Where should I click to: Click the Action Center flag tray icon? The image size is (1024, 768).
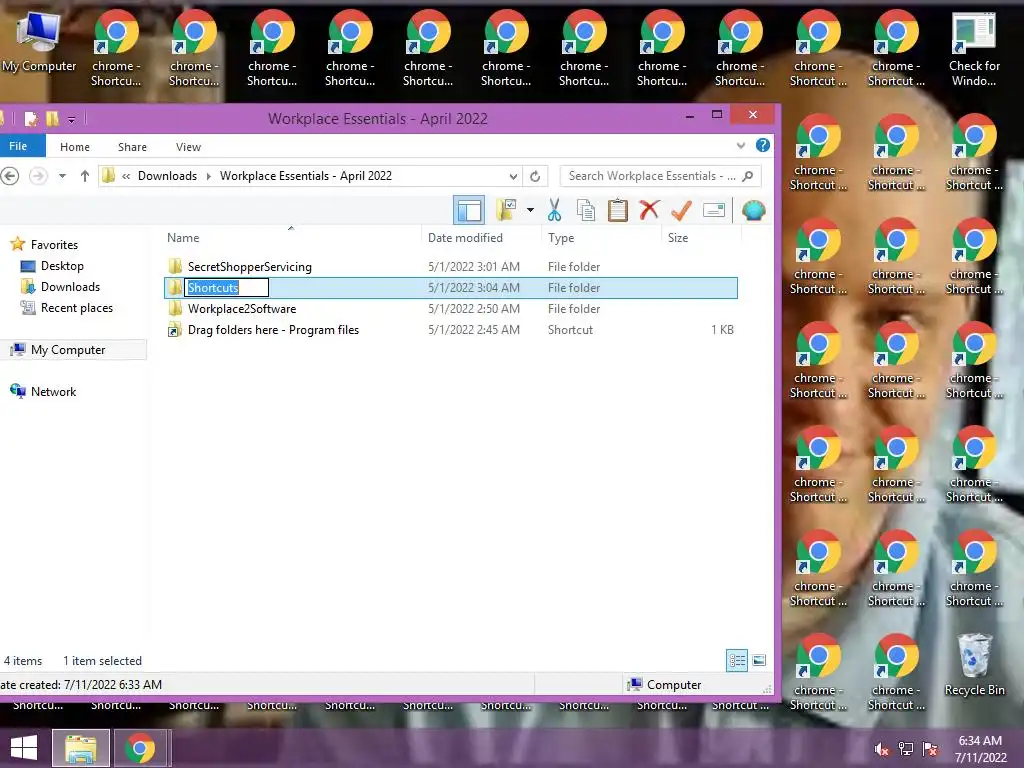pos(930,749)
